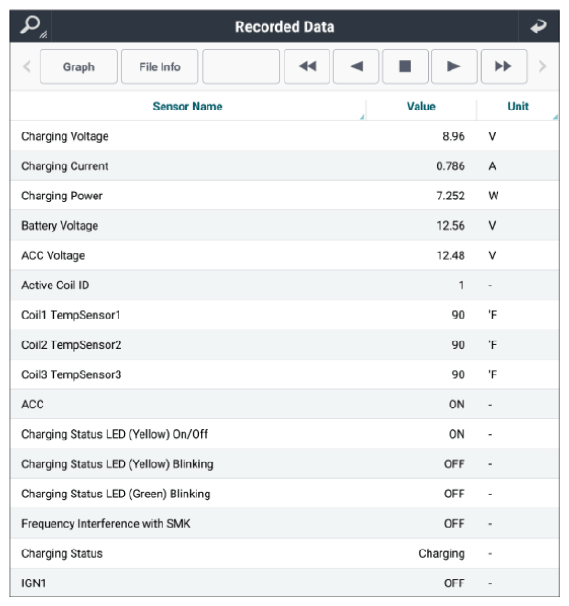The height and width of the screenshot is (606, 569).
Task: Select the Coil2 TempSensor2 row
Action: (284, 344)
